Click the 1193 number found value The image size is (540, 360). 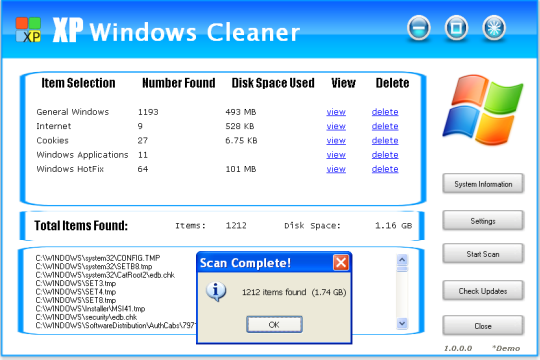(x=148, y=112)
